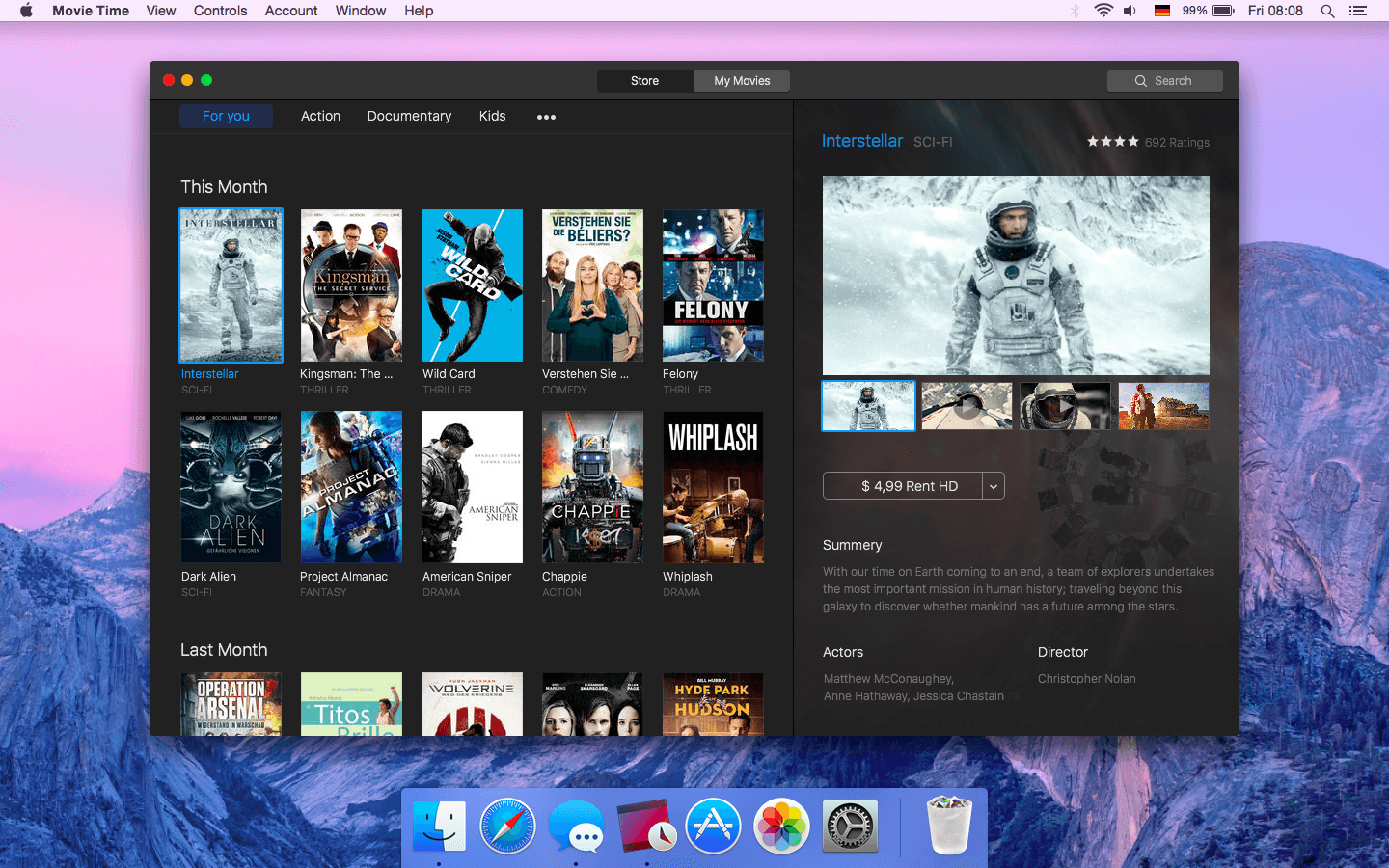
Task: Click the Movie Time dock icon
Action: (x=645, y=827)
